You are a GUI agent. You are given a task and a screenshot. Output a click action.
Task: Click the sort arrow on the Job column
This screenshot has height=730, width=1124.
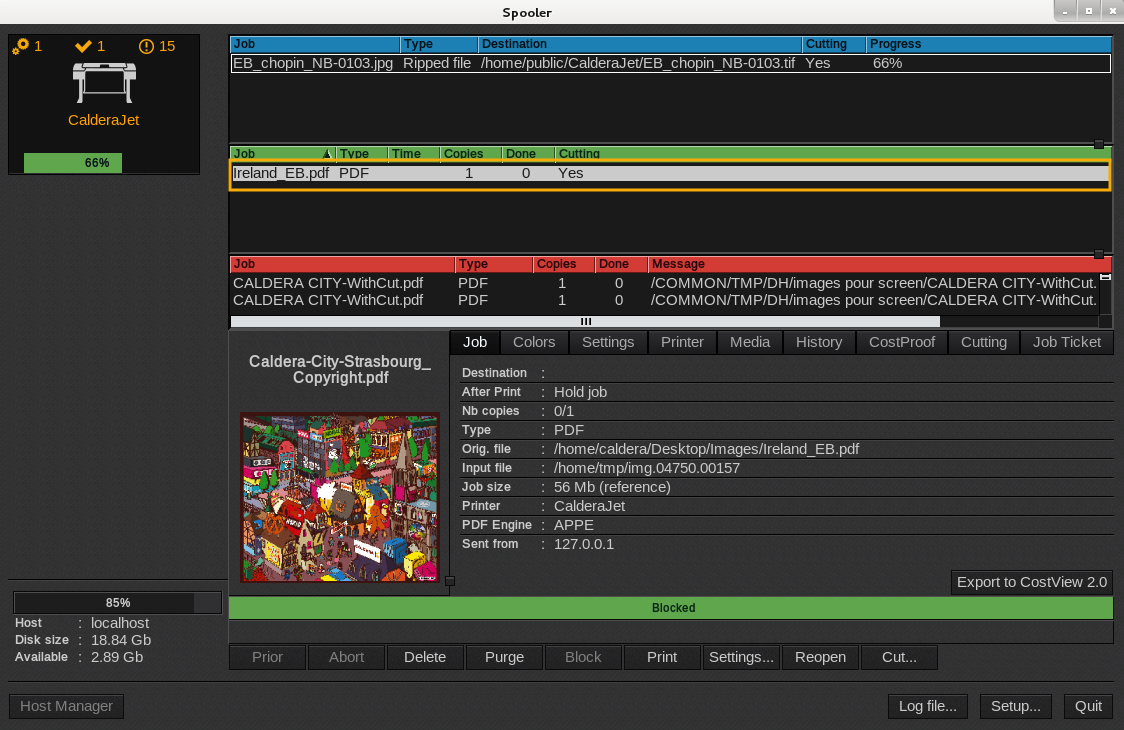pyautogui.click(x=327, y=153)
